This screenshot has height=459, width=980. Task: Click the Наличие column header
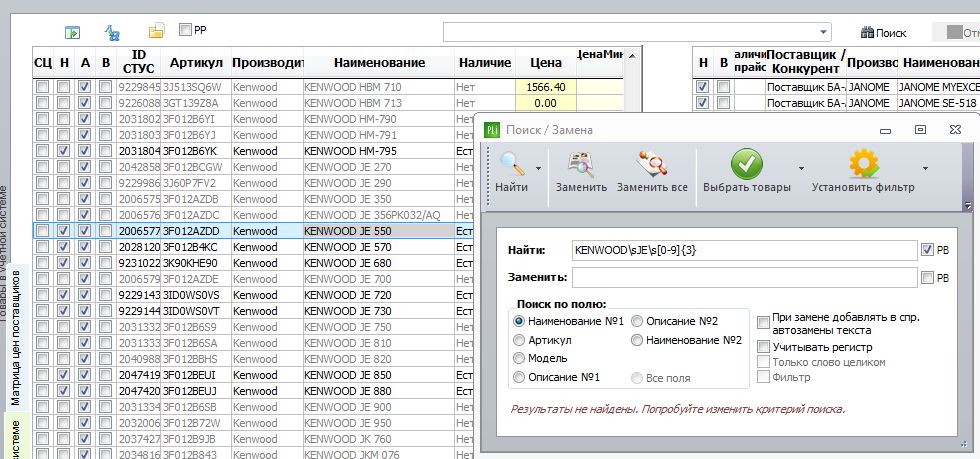tap(485, 63)
